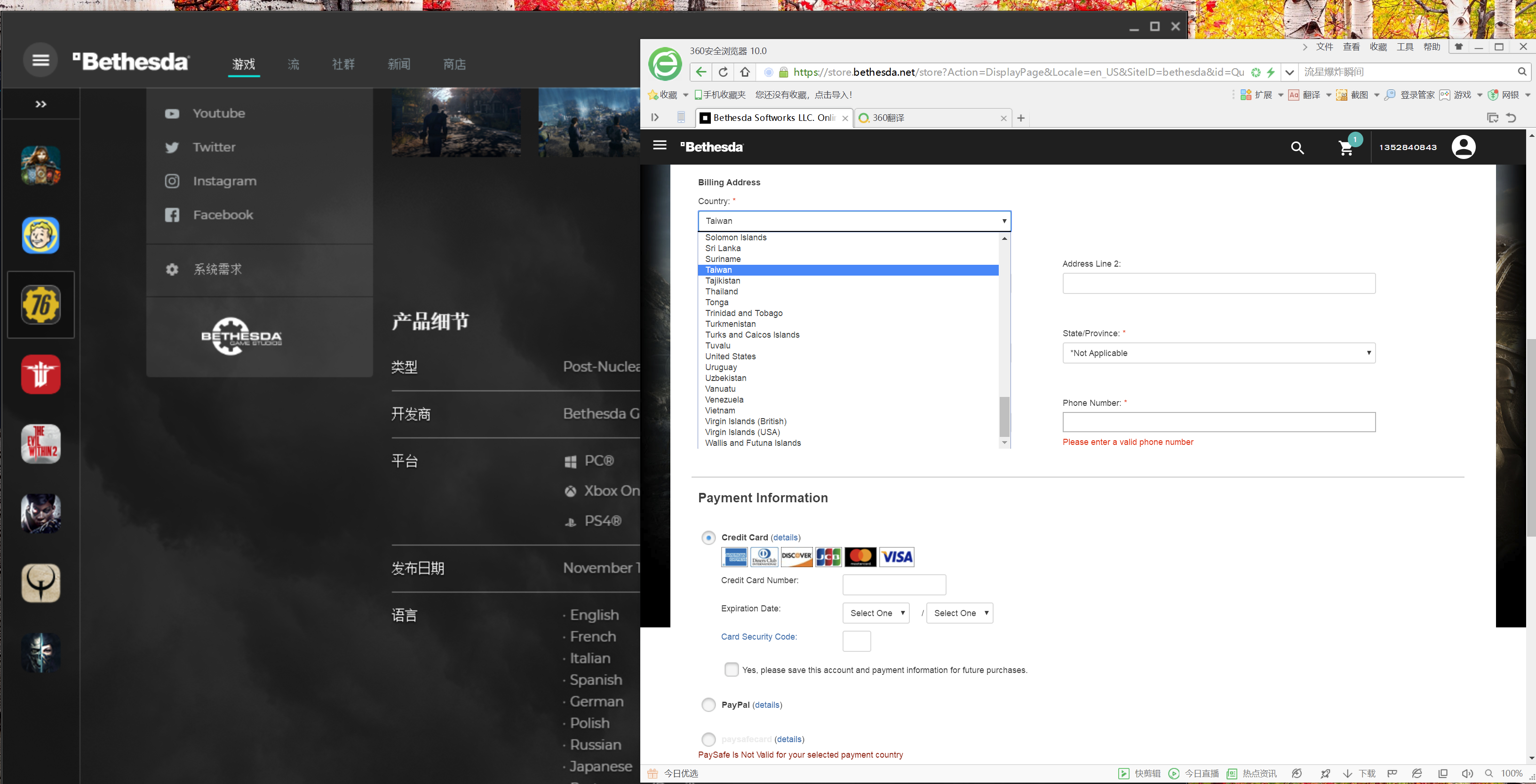Click the store search magnifier icon
The image size is (1536, 784).
click(1297, 147)
